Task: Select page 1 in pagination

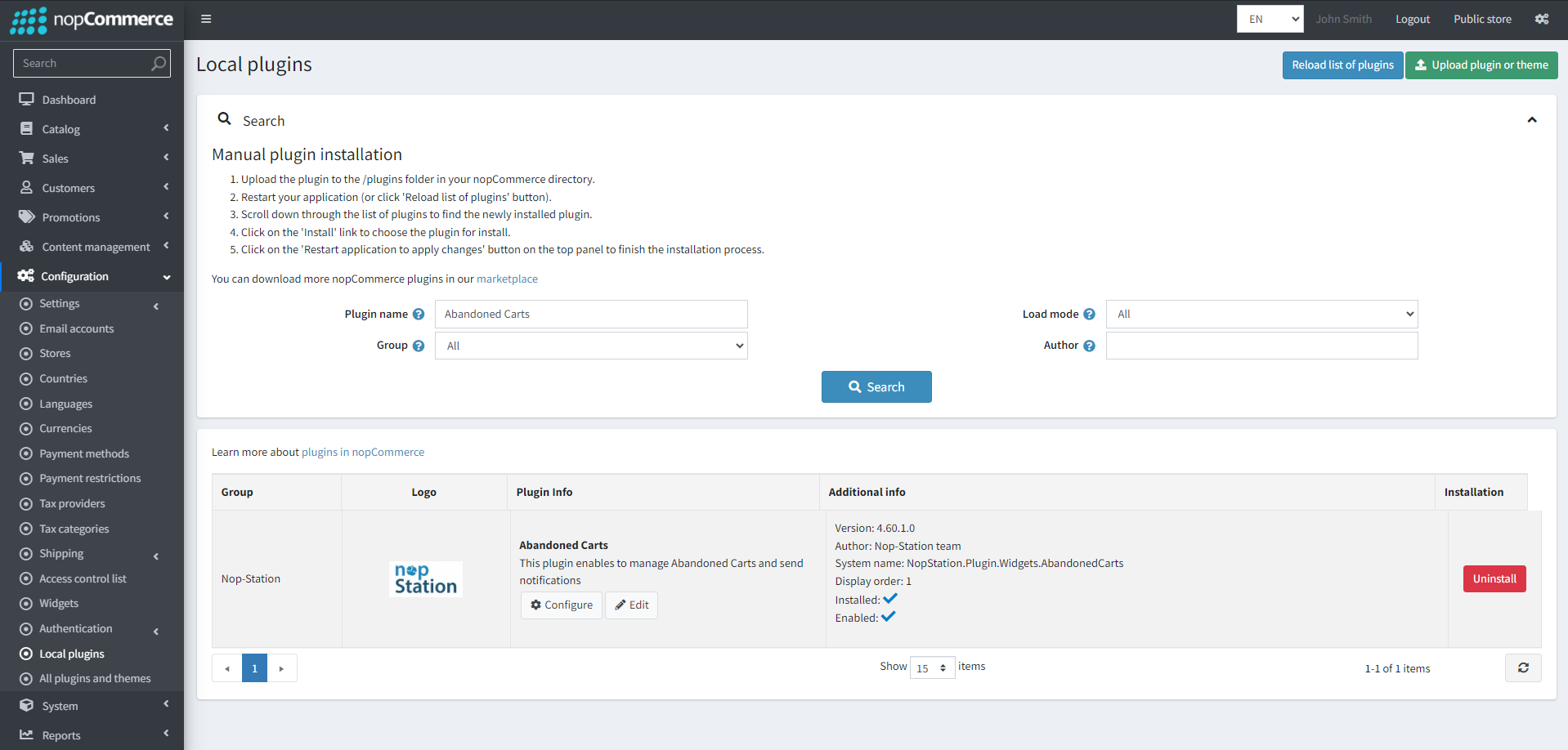Action: click(x=254, y=668)
